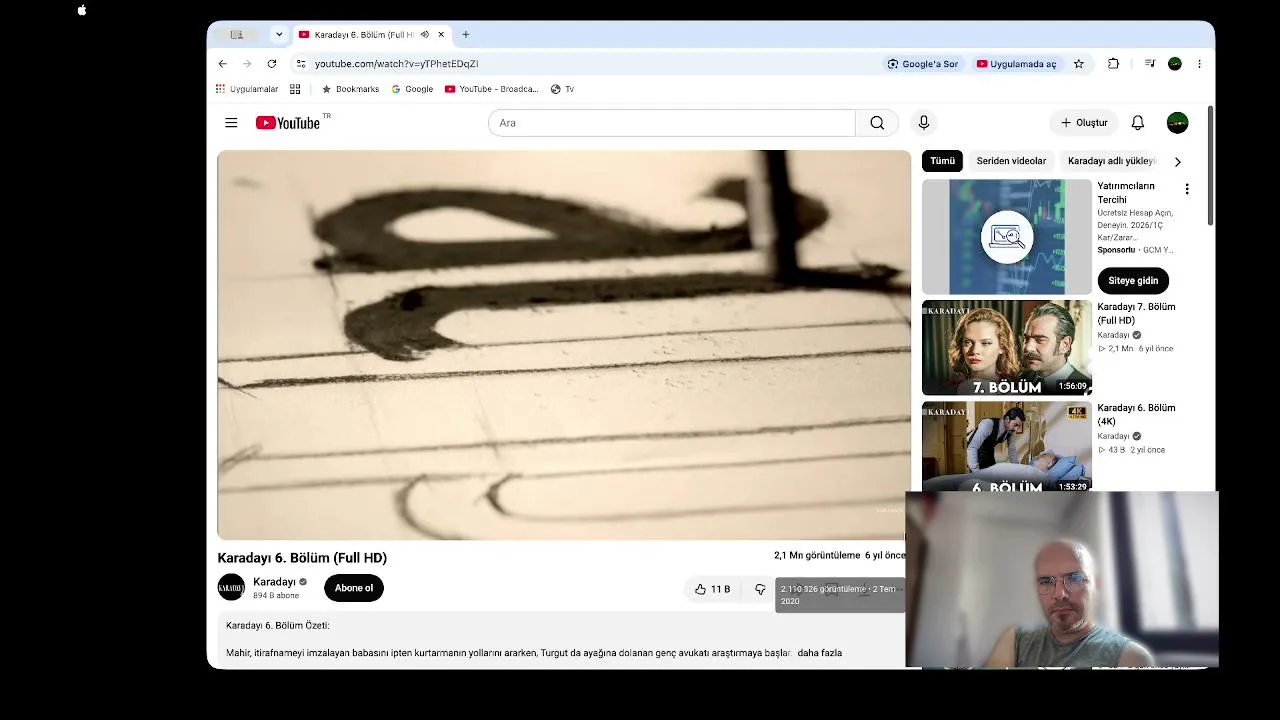Select the Tümü filter chip
The image size is (1280, 720).
tap(942, 161)
